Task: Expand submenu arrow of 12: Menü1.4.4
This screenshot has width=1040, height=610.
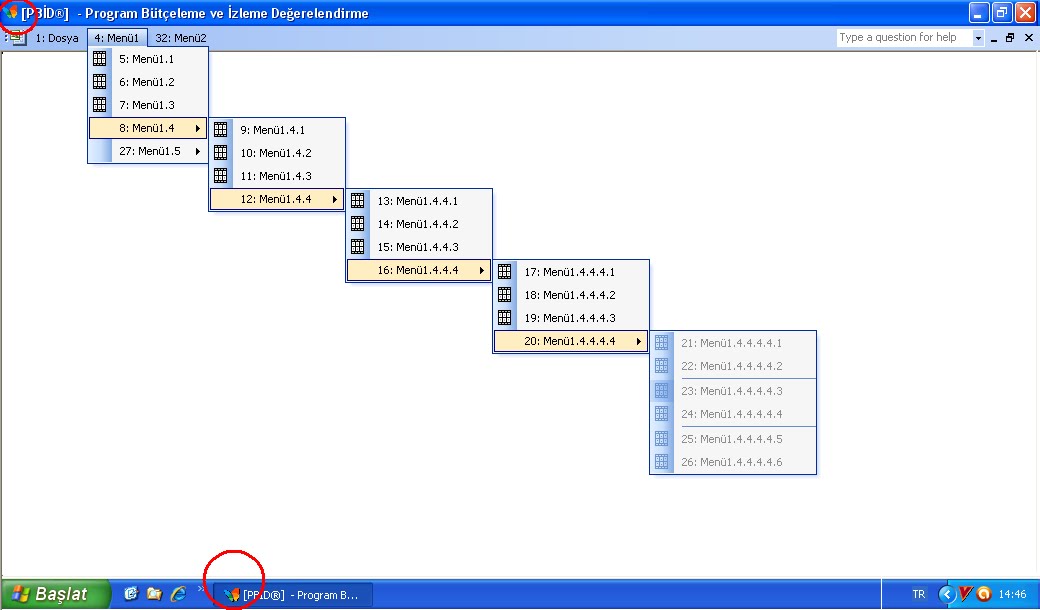Action: (335, 199)
